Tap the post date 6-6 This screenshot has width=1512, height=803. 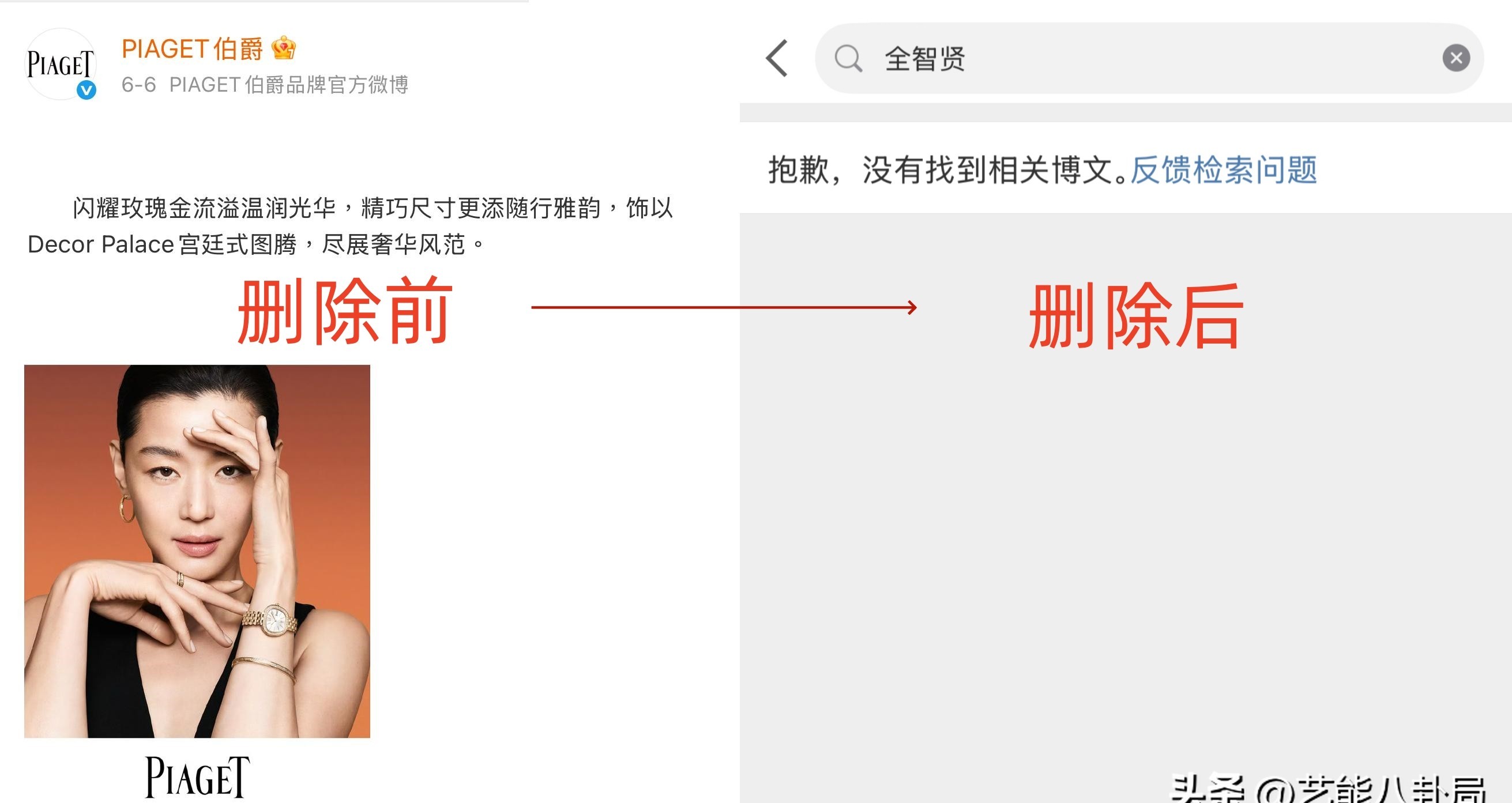click(138, 85)
